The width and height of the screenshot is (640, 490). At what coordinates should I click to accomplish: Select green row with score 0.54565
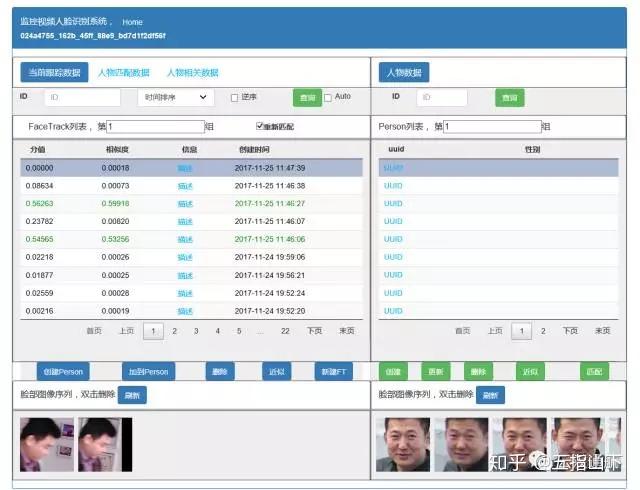point(191,239)
